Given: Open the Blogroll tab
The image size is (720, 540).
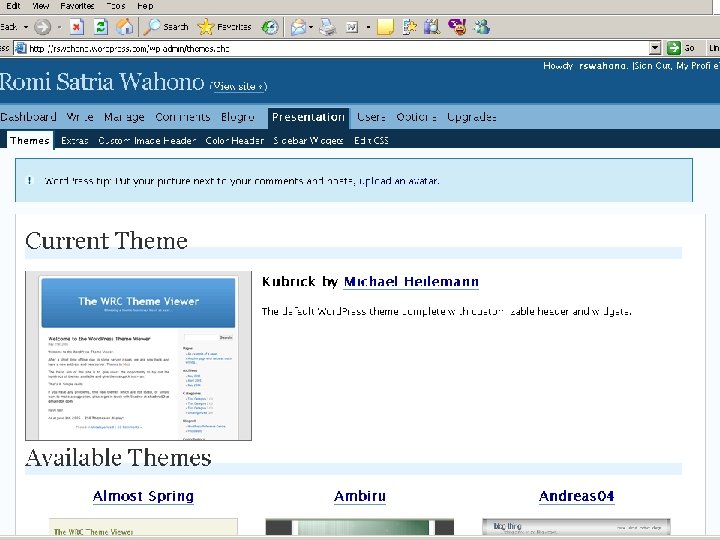Looking at the screenshot, I should [x=238, y=117].
